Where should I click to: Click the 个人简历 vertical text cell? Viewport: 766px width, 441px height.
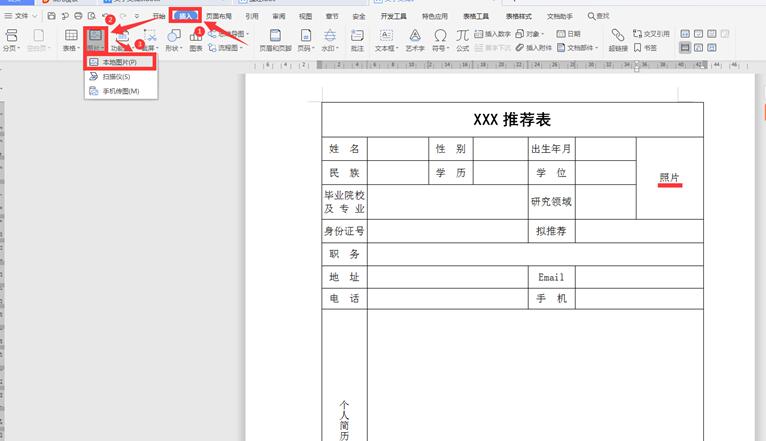click(x=344, y=375)
